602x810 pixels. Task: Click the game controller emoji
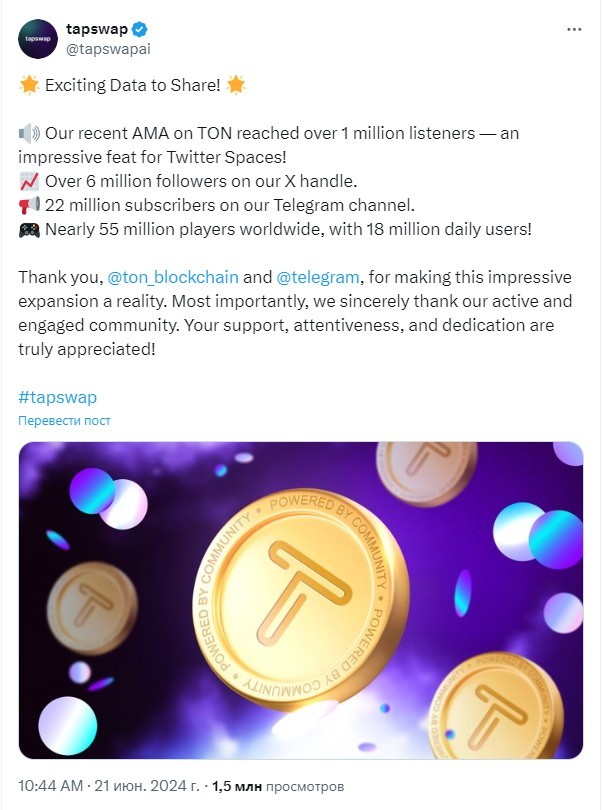(29, 229)
